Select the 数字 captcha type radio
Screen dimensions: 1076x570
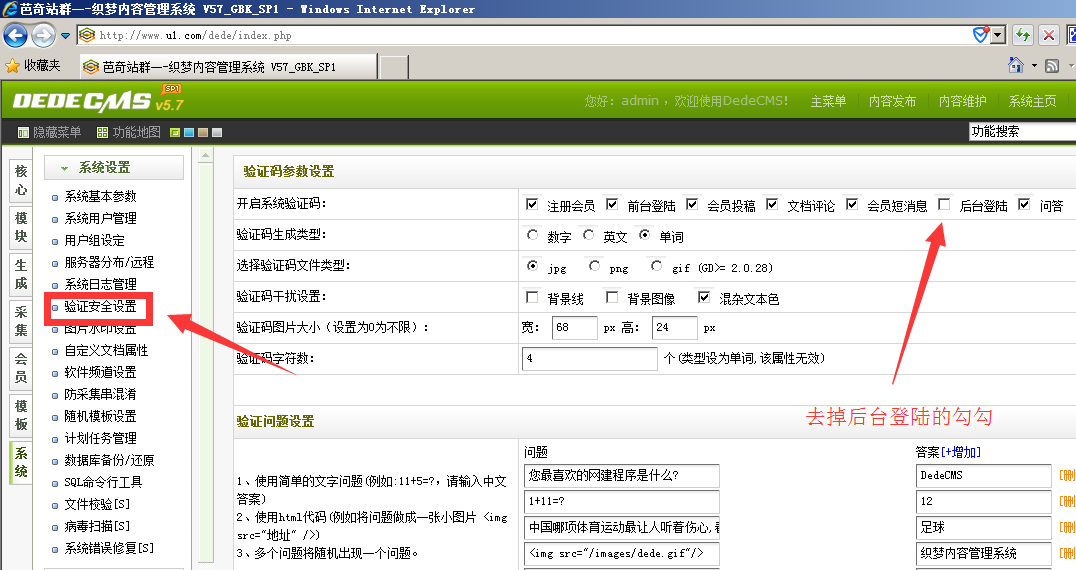[533, 235]
